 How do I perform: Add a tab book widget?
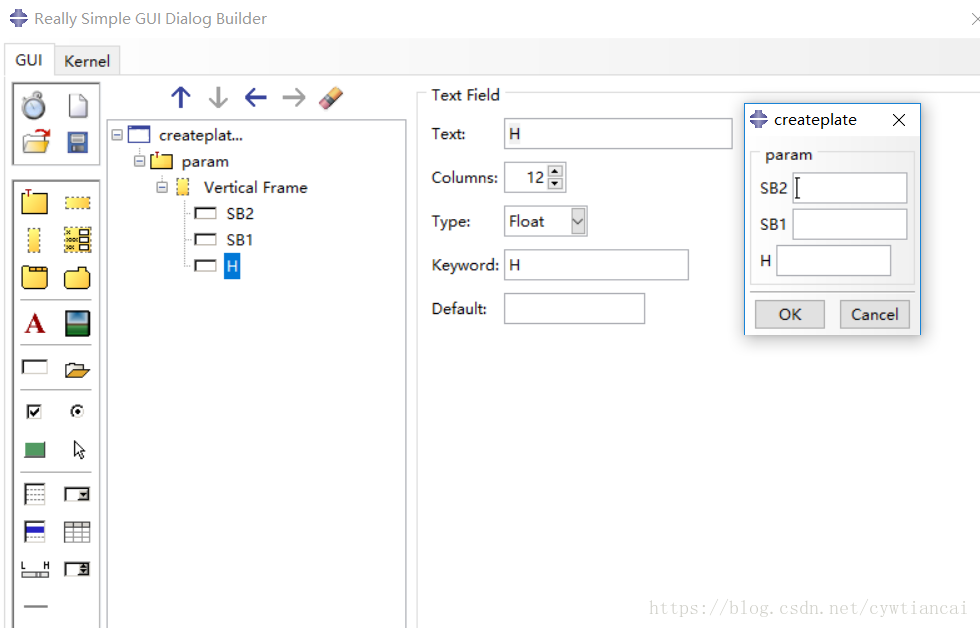34,277
